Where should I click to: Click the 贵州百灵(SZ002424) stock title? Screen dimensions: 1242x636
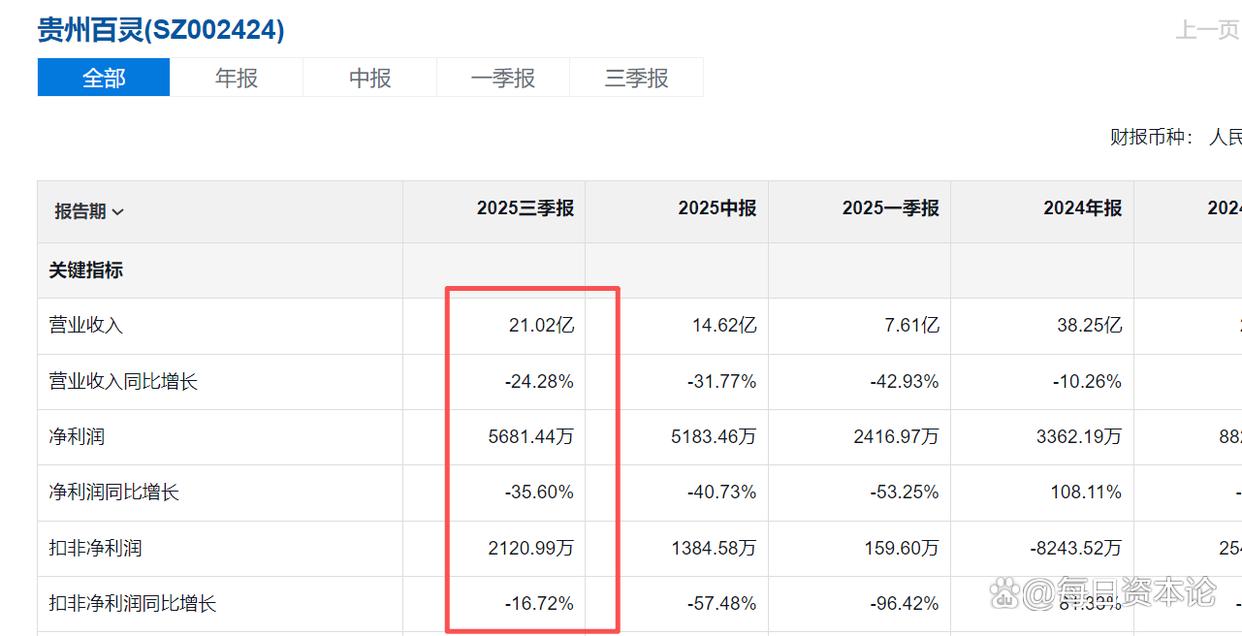point(161,30)
